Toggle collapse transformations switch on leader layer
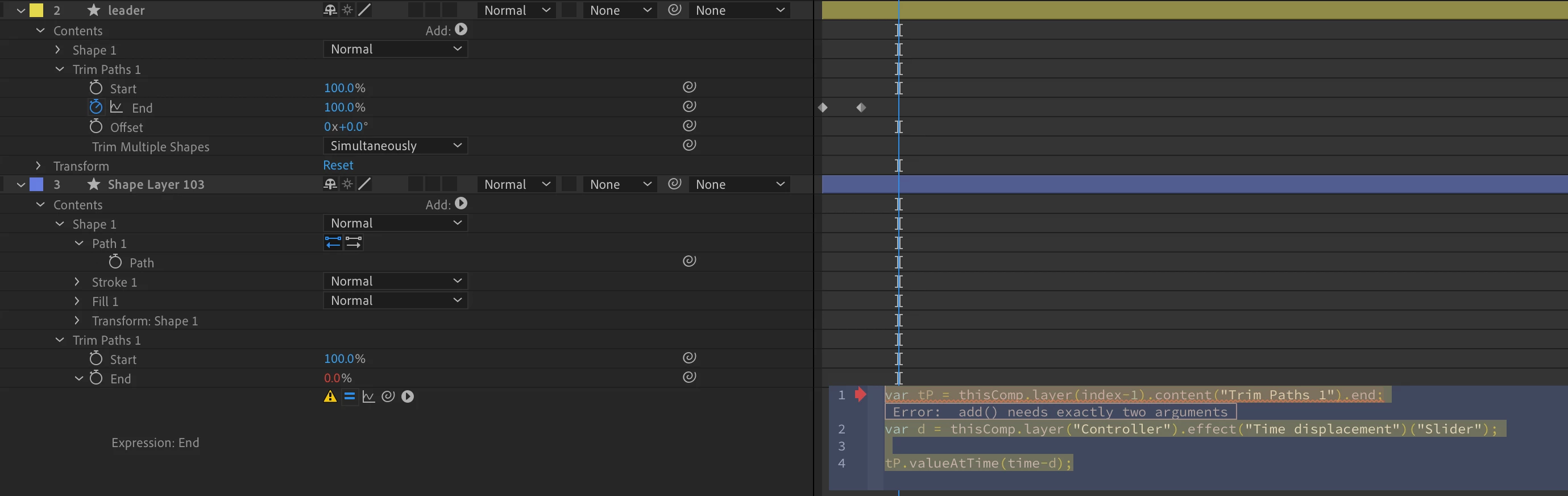The width and height of the screenshot is (1568, 496). [x=347, y=10]
